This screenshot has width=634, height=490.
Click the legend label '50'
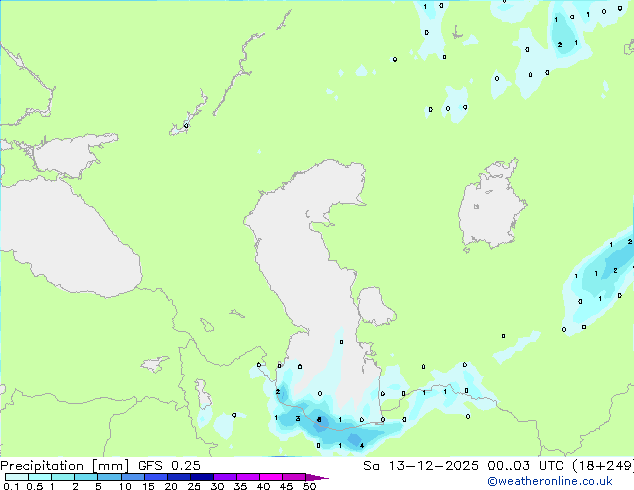coord(309,486)
